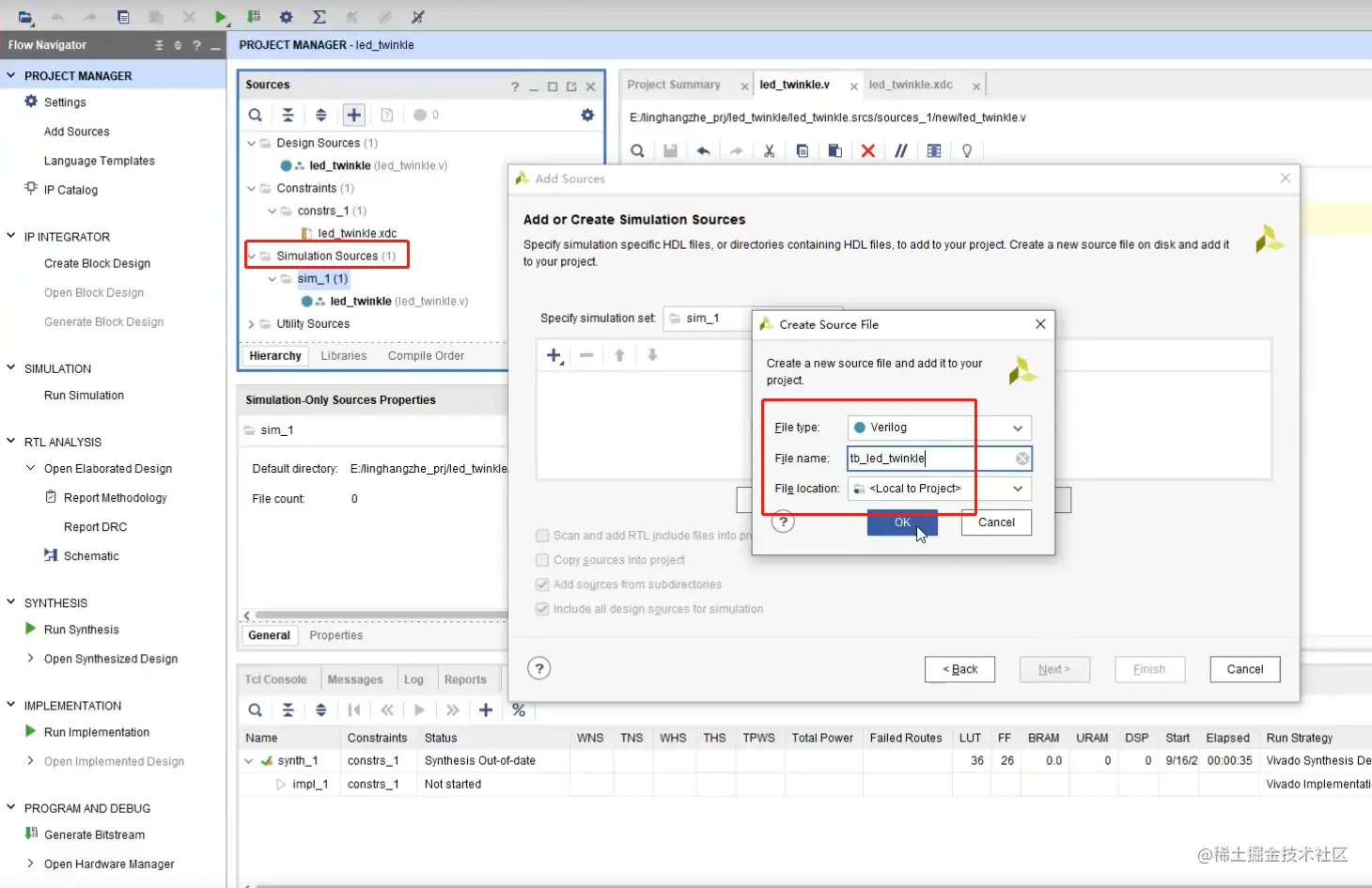Click the green Run arrow in the main toolbar

coord(220,17)
